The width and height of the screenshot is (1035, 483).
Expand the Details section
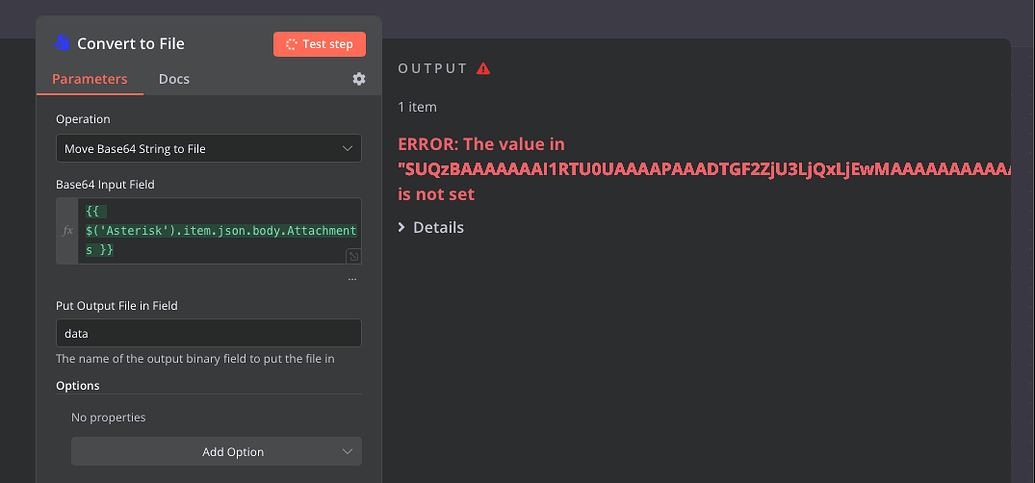tap(431, 228)
